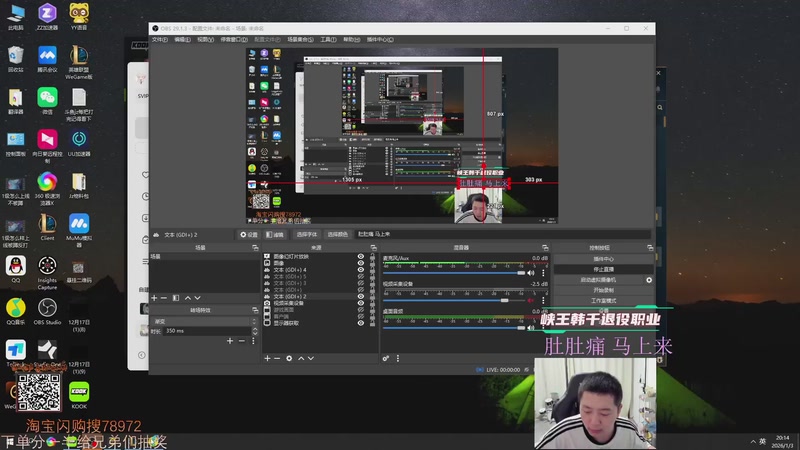Click the plugin center button in Controls
Viewport: 800px width, 450px height.
tap(604, 259)
